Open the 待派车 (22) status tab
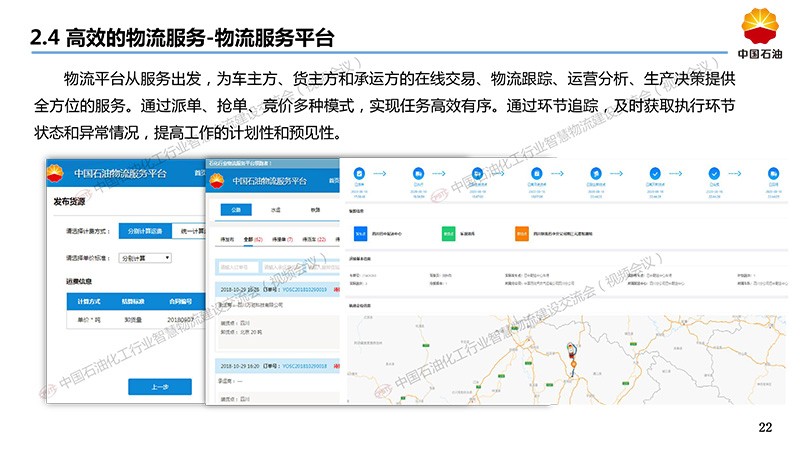The height and width of the screenshot is (450, 800). pyautogui.click(x=314, y=239)
